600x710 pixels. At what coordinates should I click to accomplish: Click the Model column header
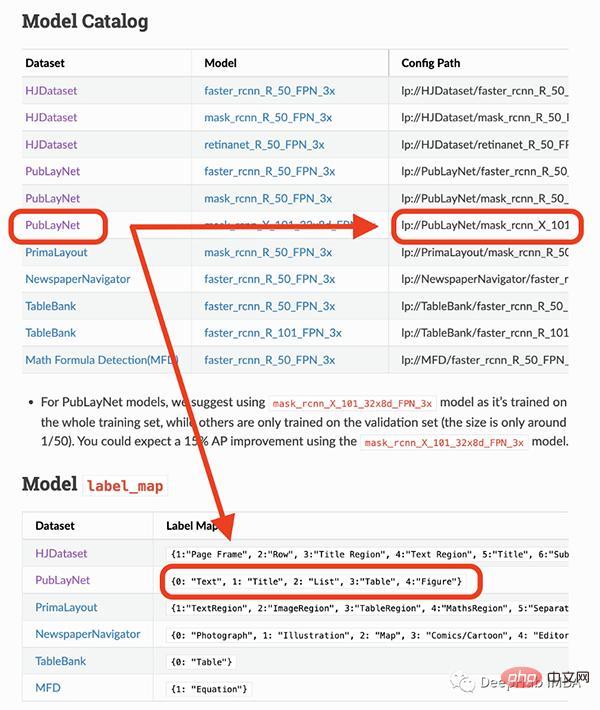click(220, 62)
